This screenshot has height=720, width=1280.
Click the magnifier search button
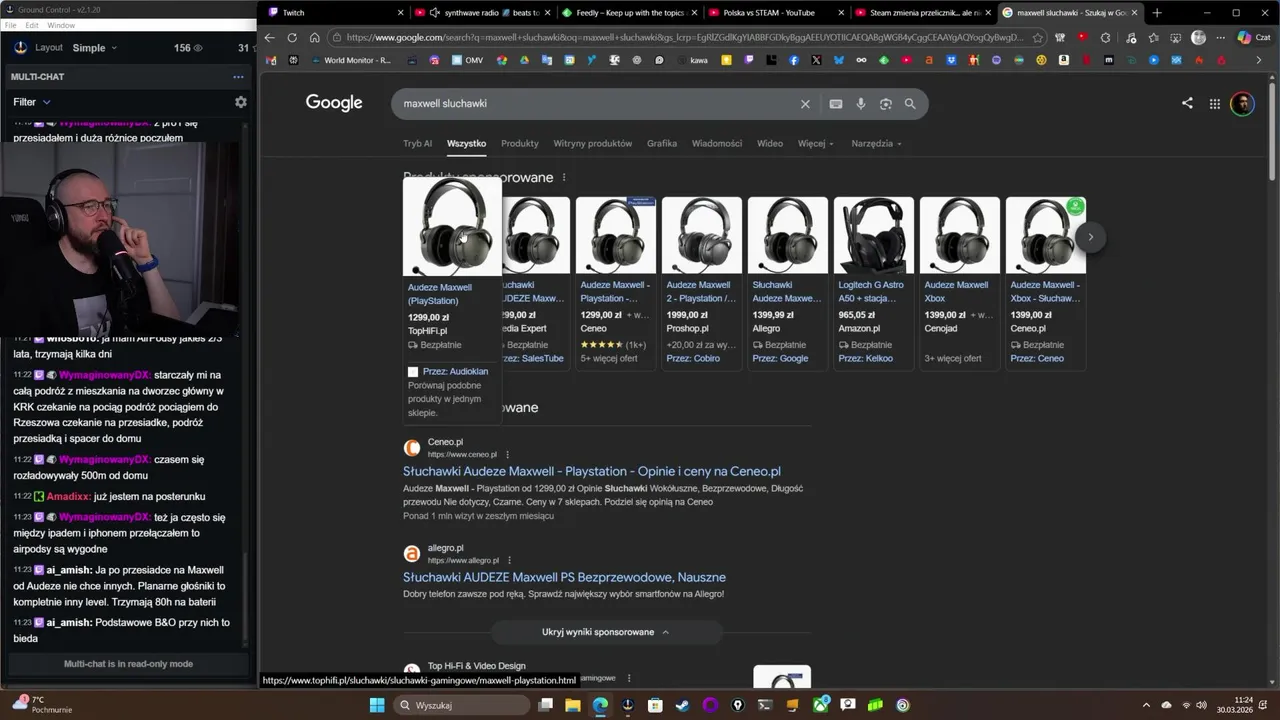click(910, 104)
